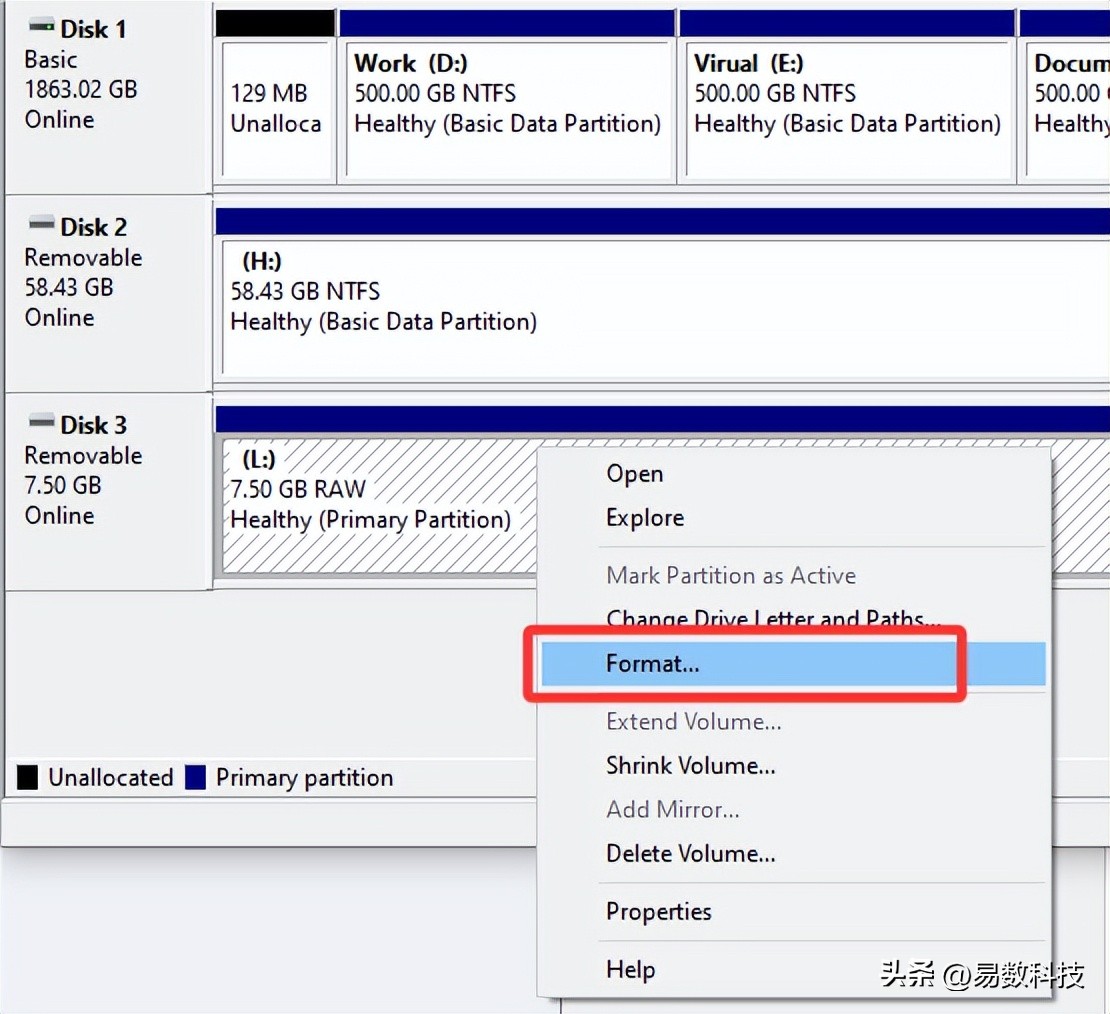The height and width of the screenshot is (1014, 1110).
Task: Choose Explore from the context menu
Action: 645,518
